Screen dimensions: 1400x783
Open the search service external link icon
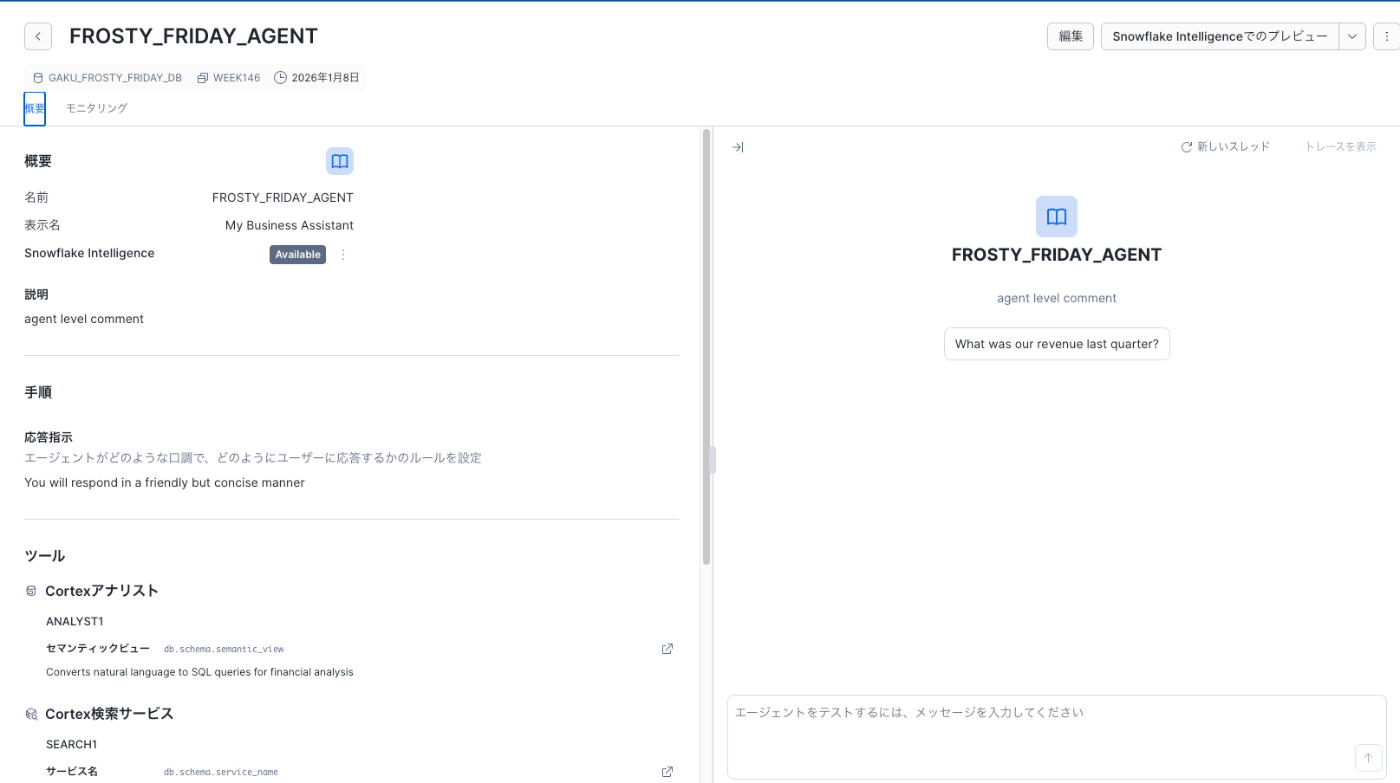pos(667,772)
